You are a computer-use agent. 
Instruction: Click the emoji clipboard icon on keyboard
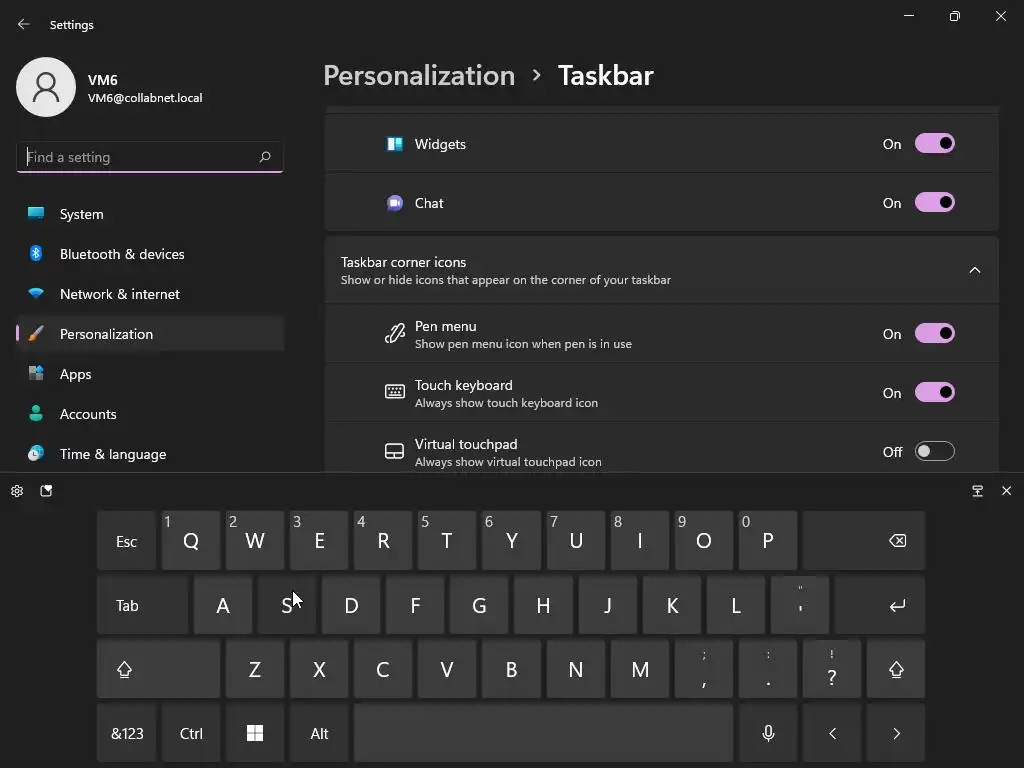click(x=46, y=491)
